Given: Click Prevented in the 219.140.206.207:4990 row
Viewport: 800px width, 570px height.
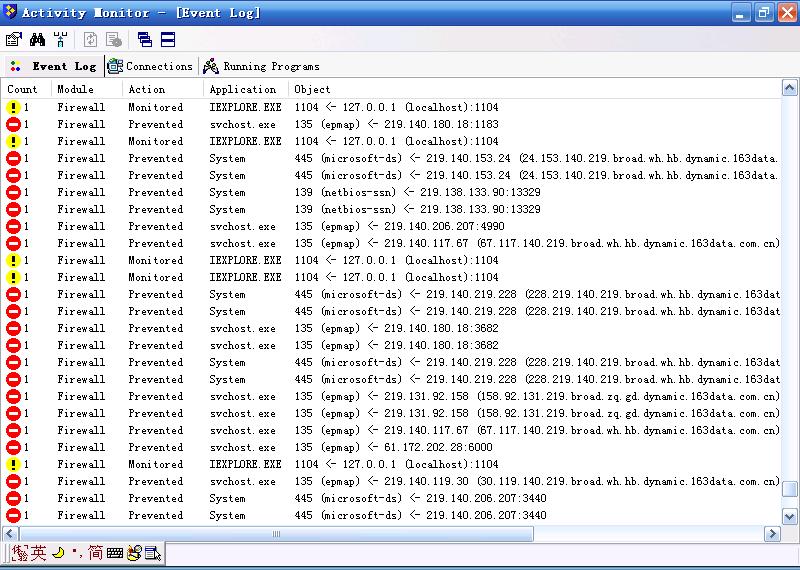Looking at the screenshot, I should pos(156,226).
